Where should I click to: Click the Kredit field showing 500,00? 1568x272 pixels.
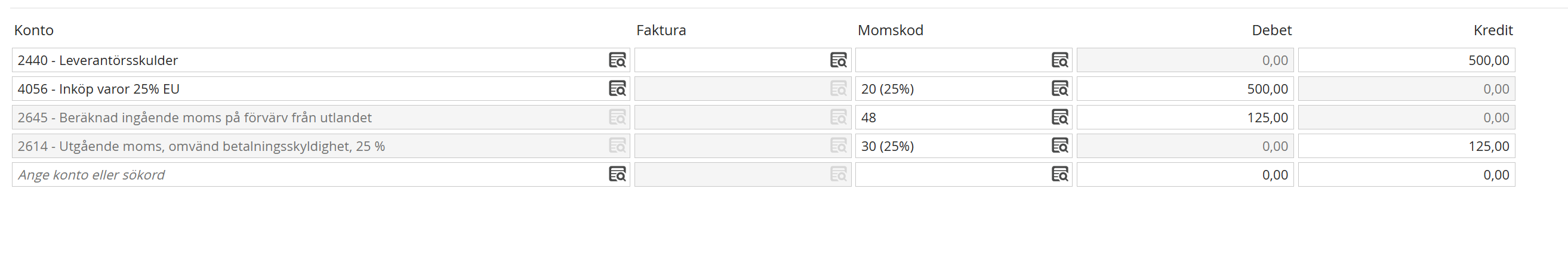(1406, 60)
